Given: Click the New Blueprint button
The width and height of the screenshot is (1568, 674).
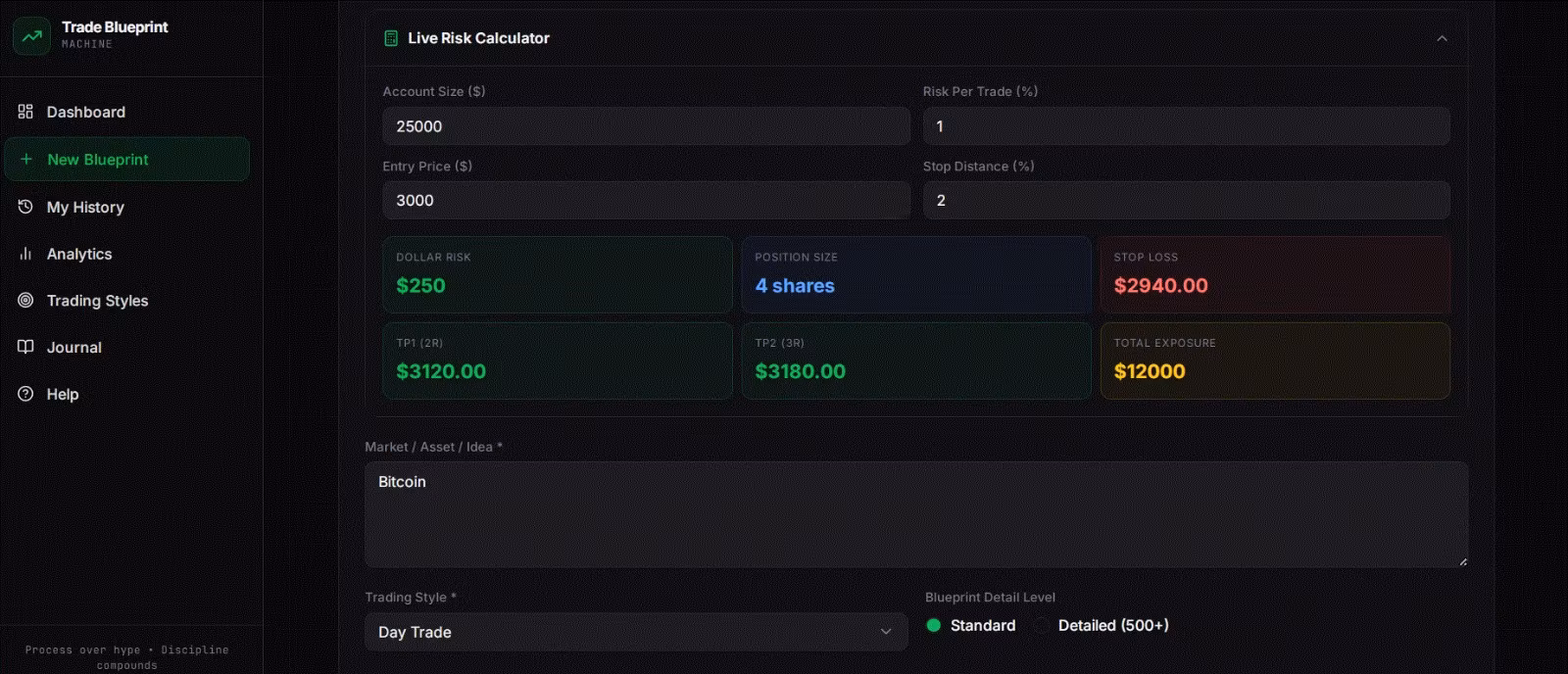Looking at the screenshot, I should tap(127, 159).
